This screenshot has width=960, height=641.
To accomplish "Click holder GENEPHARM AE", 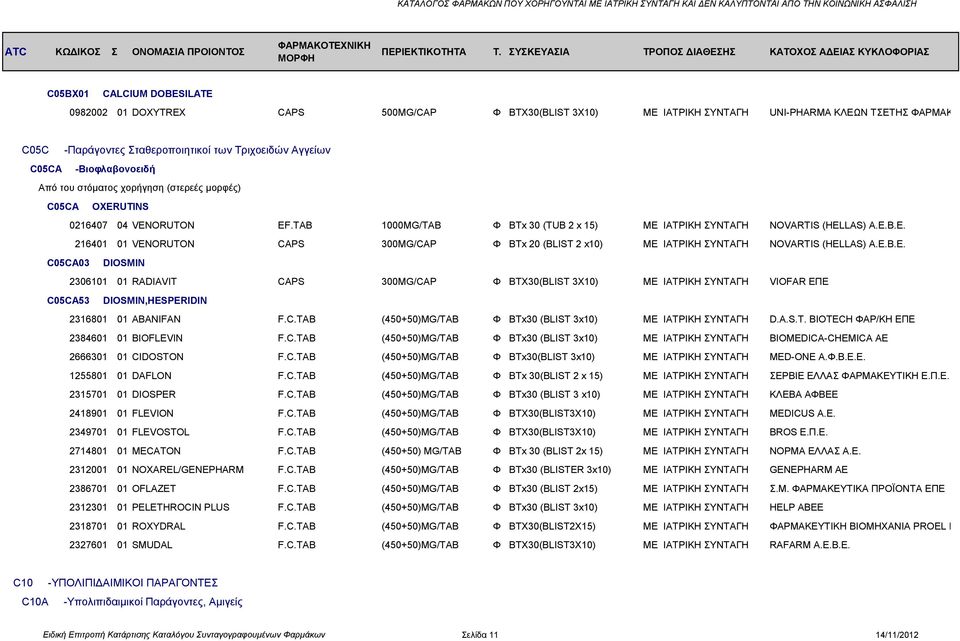I will pos(808,470).
